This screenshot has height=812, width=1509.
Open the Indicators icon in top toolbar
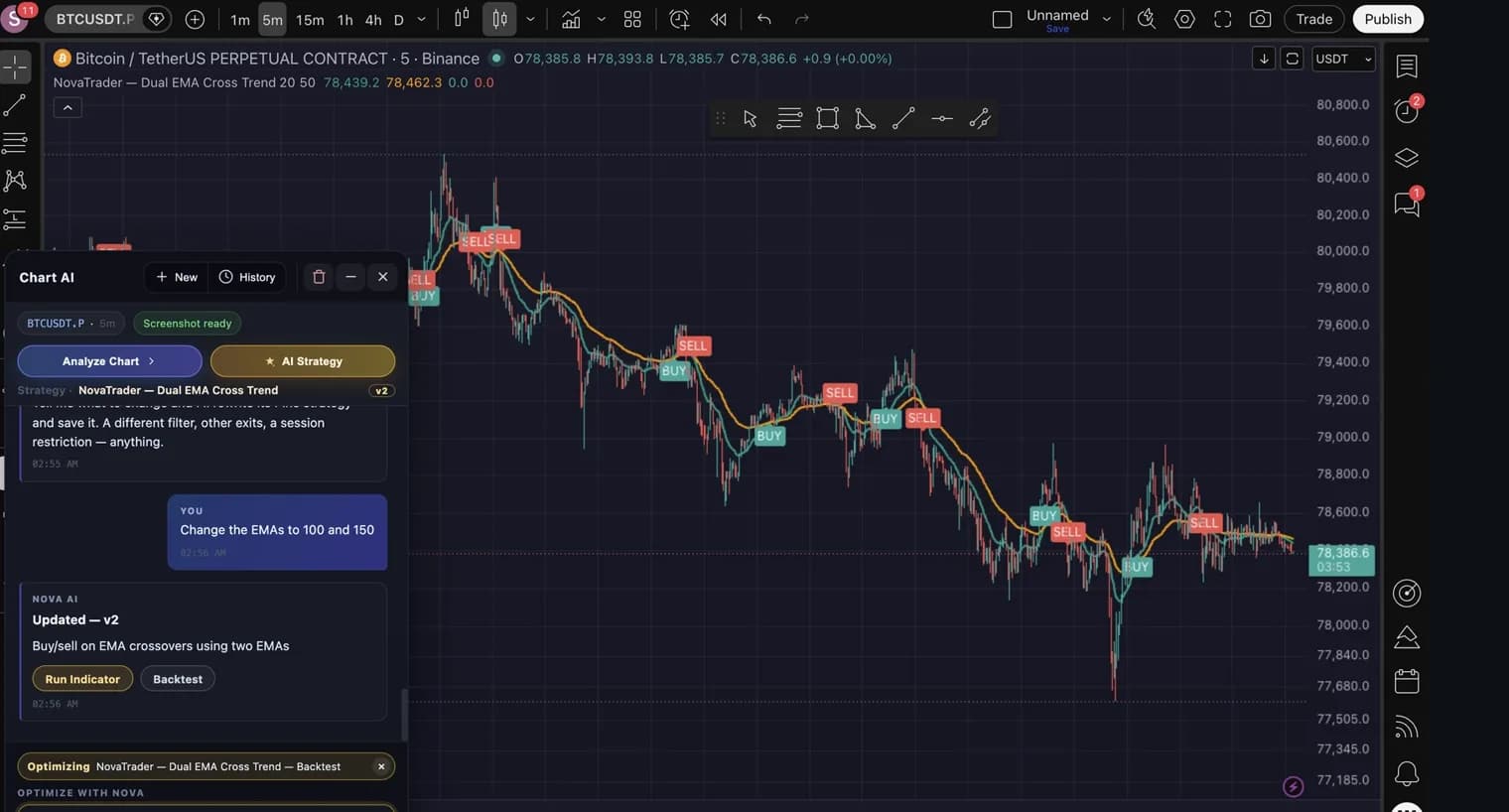point(571,19)
